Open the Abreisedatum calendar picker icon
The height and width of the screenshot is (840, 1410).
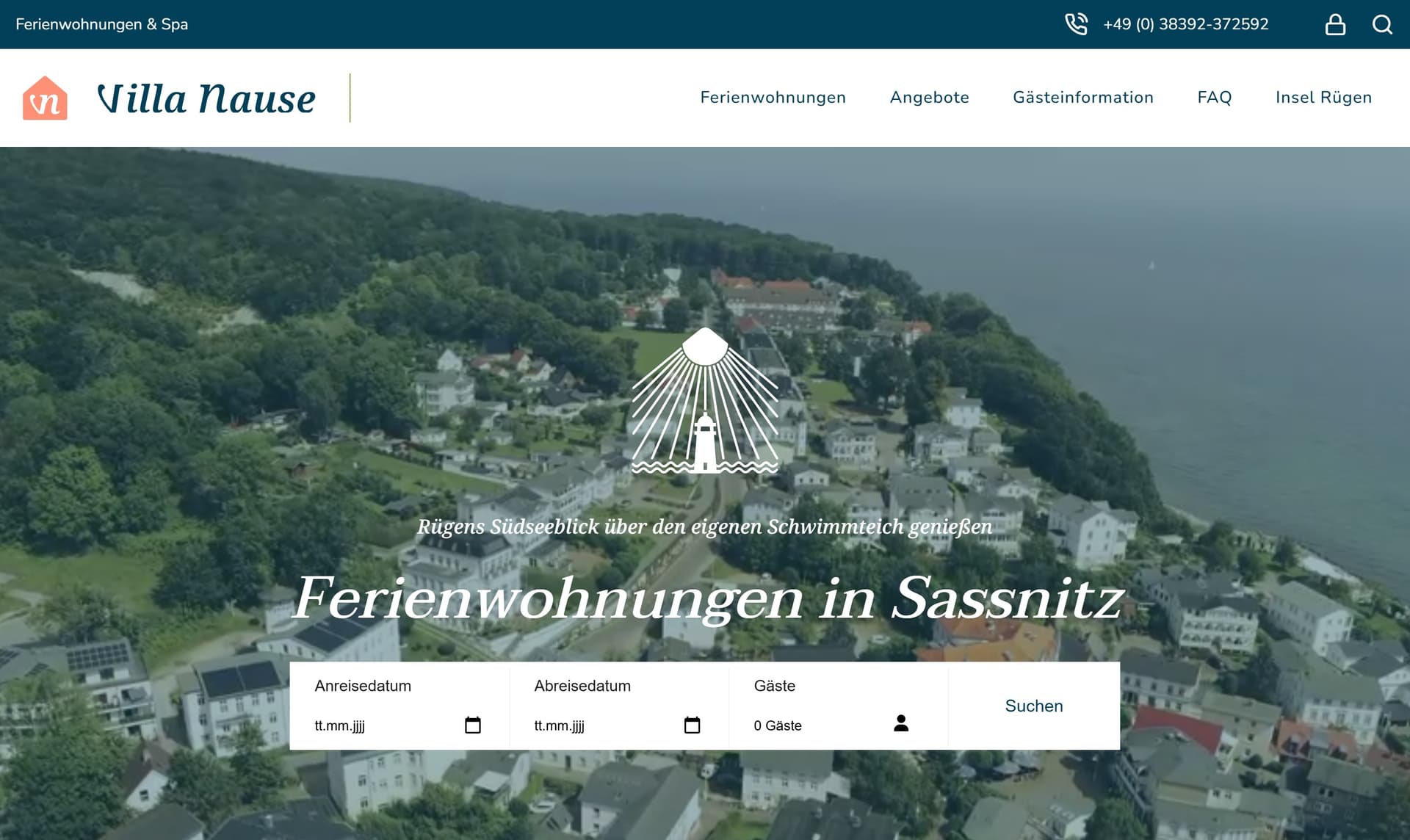(692, 725)
